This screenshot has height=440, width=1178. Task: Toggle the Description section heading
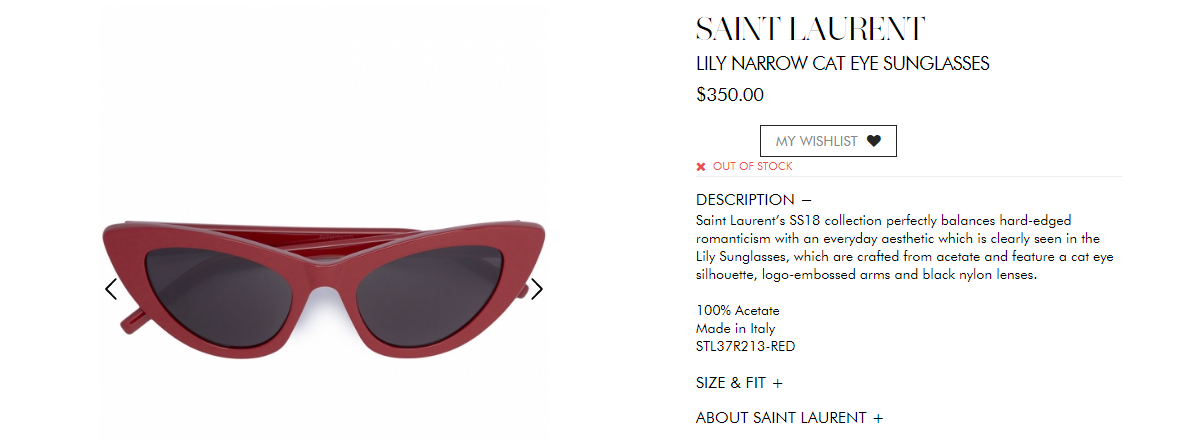coord(745,200)
